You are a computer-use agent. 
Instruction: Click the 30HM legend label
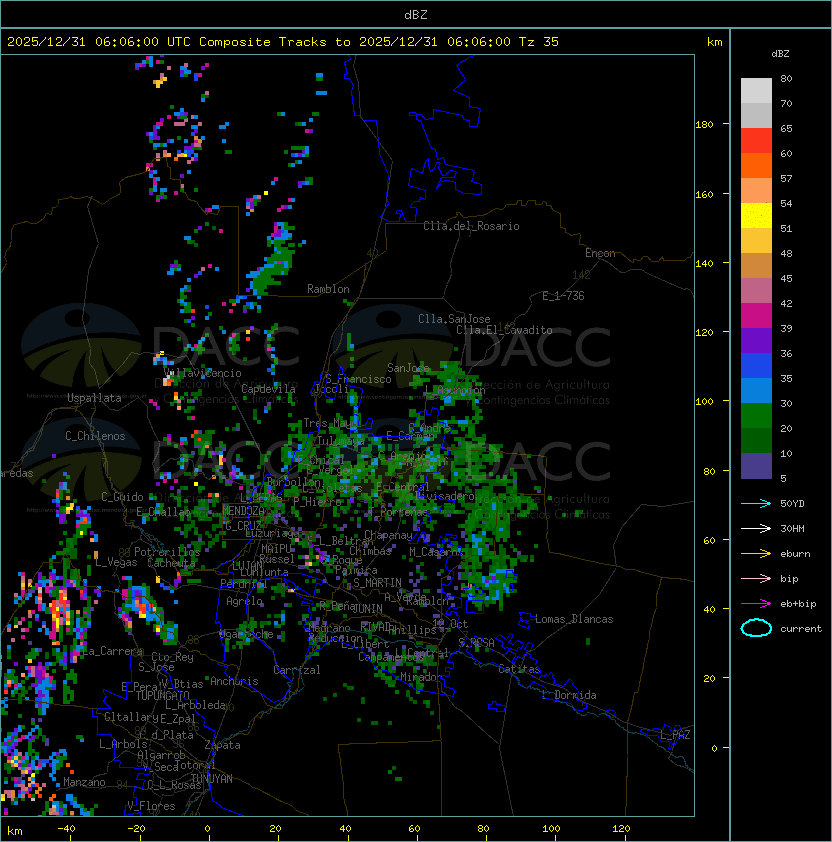pos(792,528)
